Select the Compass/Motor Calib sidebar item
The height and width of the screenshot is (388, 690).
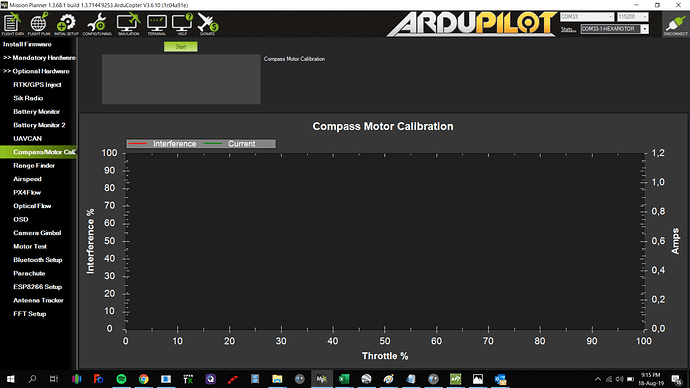(39, 152)
